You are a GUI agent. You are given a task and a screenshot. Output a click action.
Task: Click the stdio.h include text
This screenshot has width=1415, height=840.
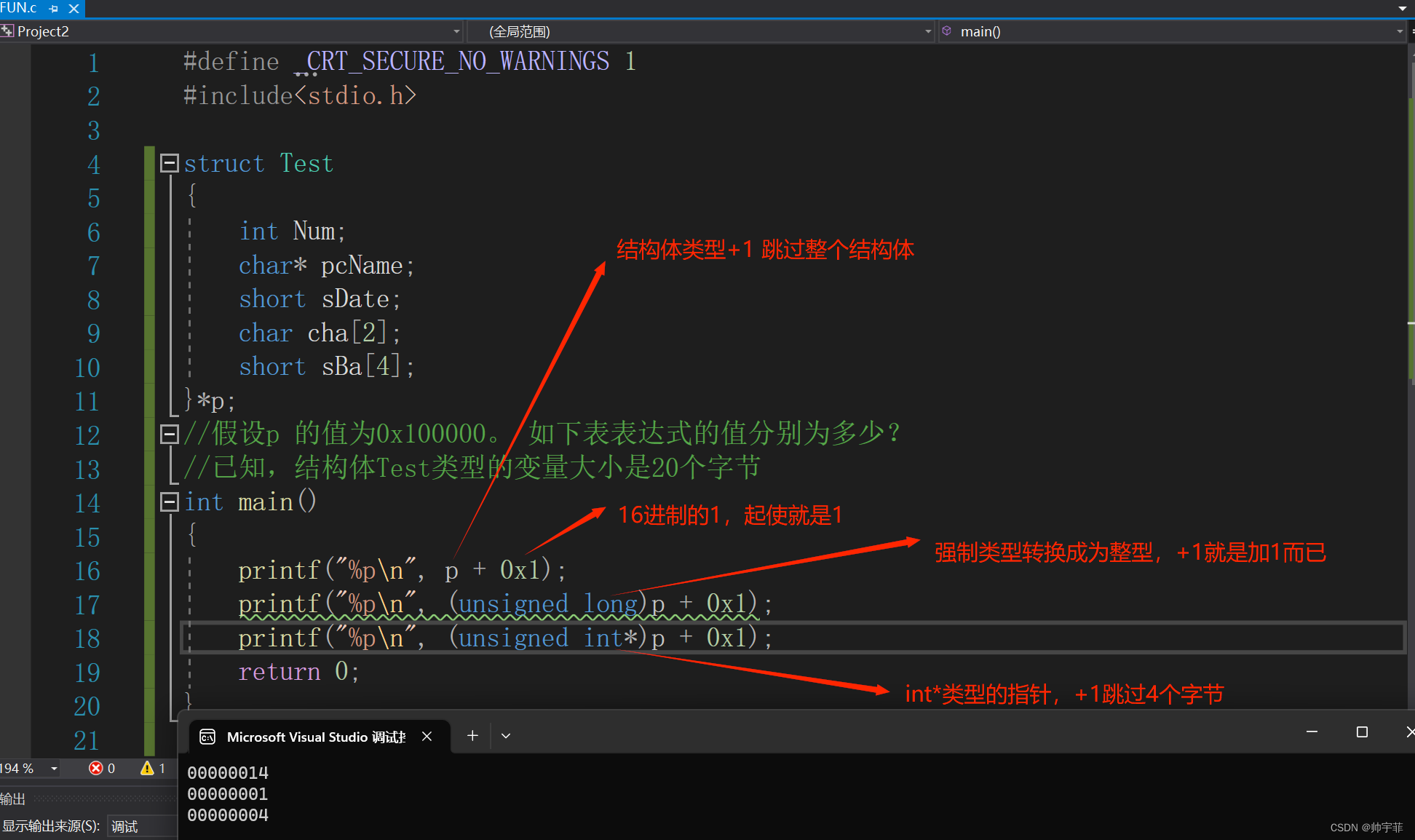click(356, 95)
